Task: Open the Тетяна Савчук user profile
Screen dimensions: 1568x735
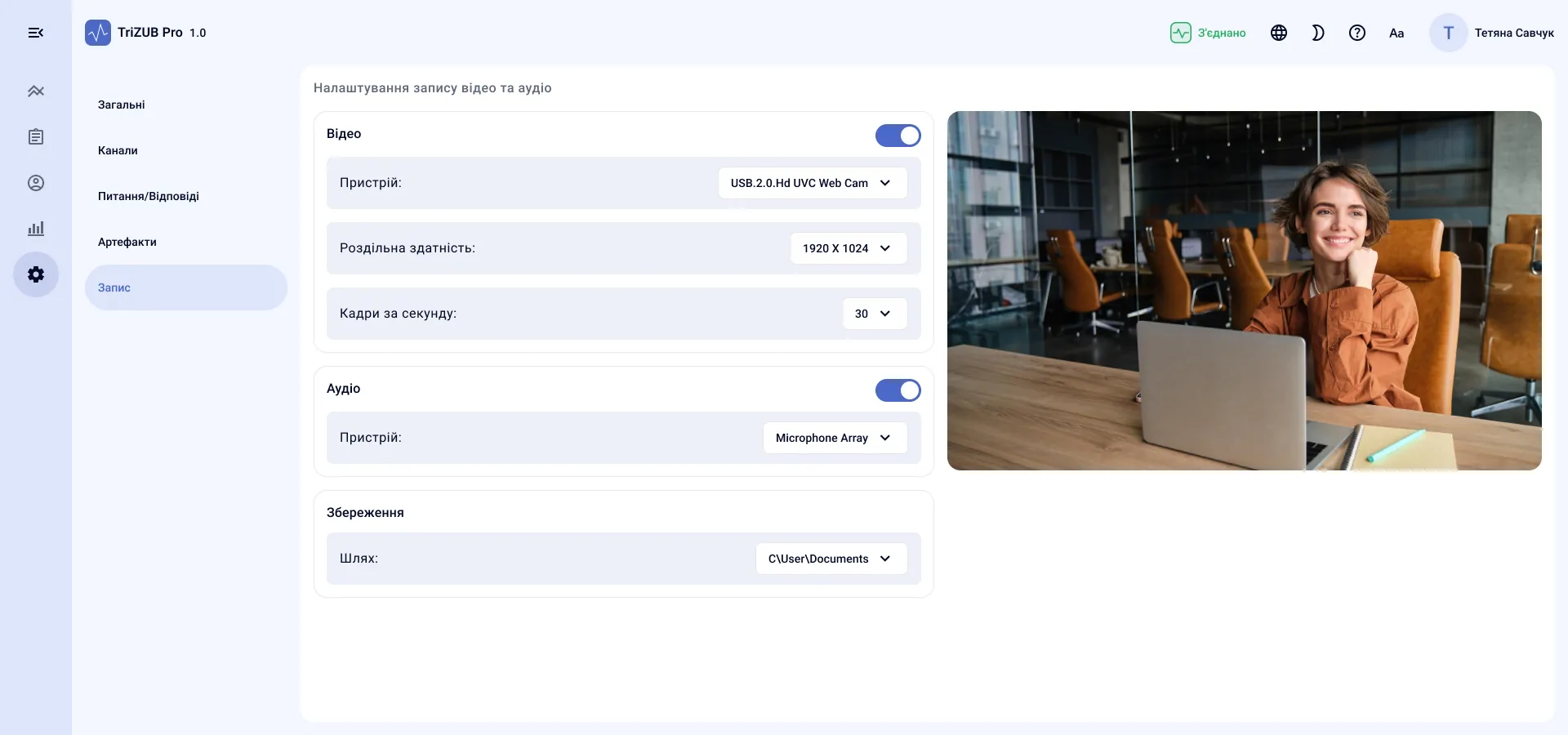Action: pyautogui.click(x=1492, y=33)
